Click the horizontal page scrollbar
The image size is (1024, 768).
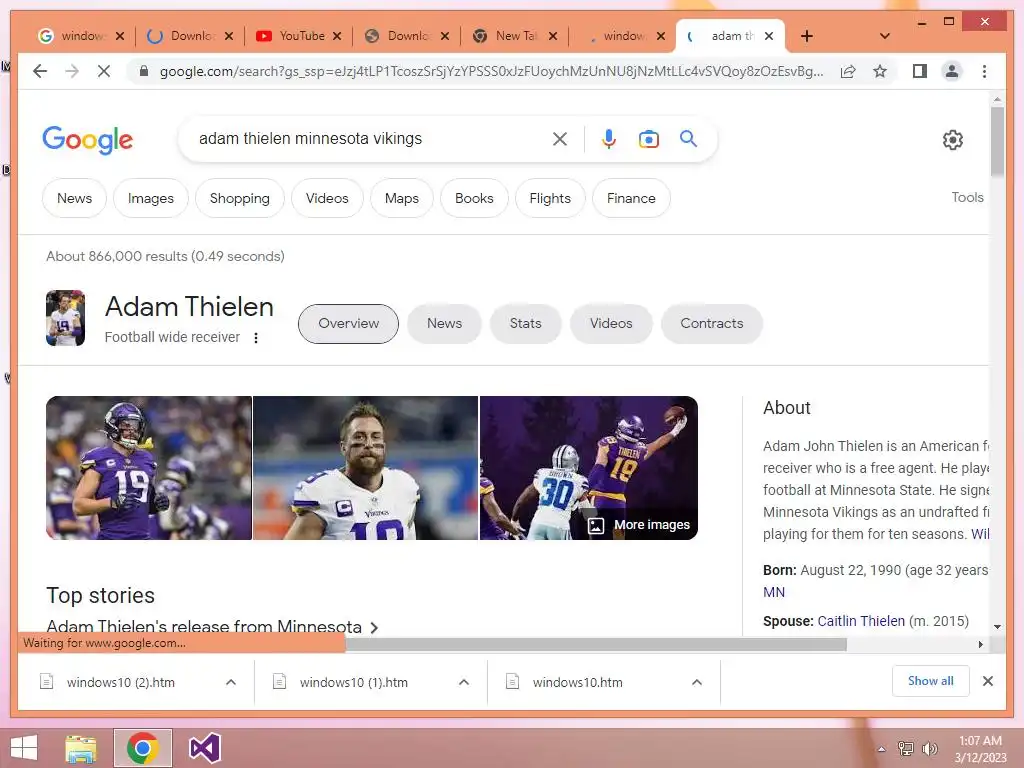[x=596, y=645]
